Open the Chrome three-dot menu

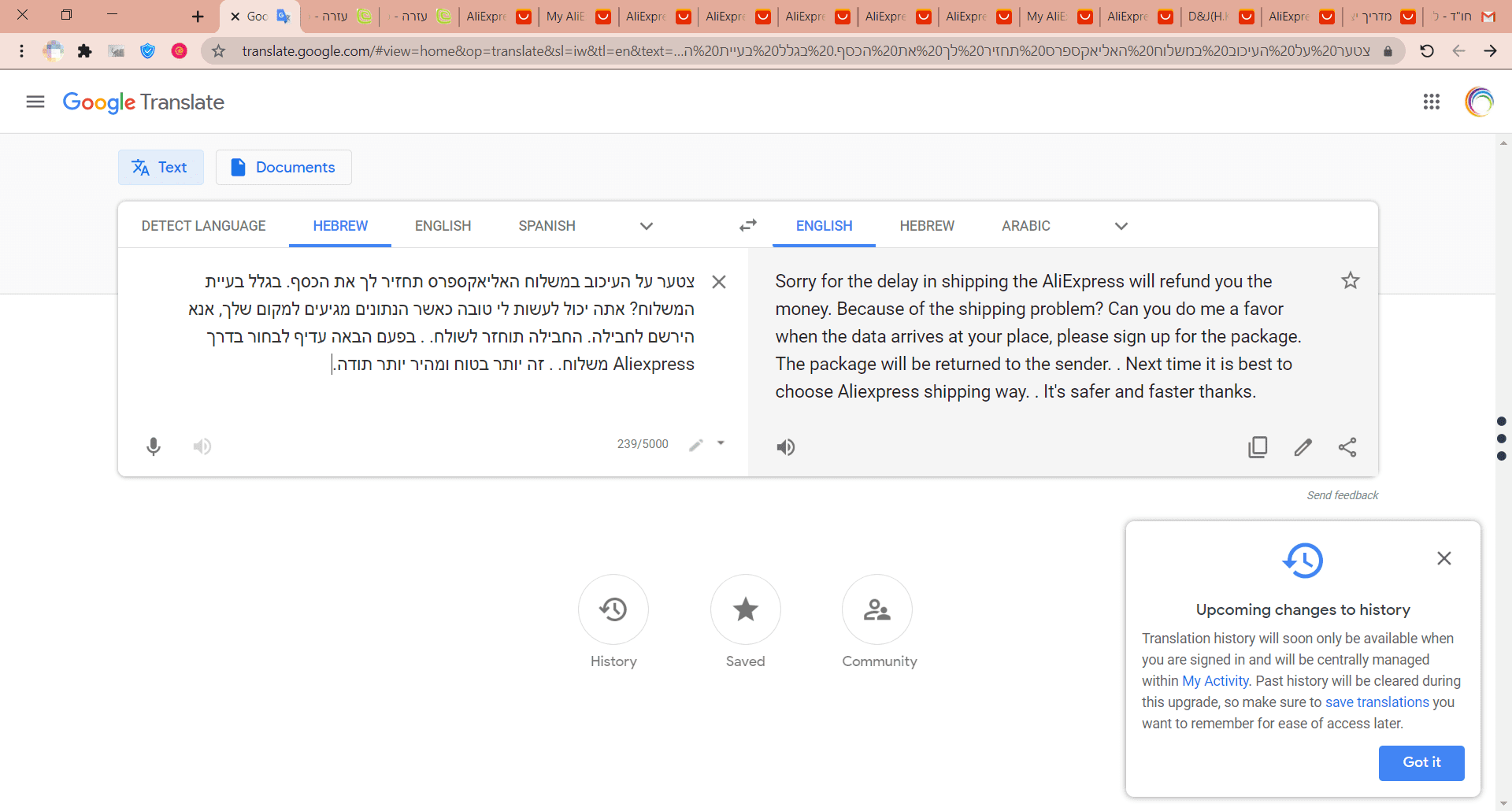(21, 51)
